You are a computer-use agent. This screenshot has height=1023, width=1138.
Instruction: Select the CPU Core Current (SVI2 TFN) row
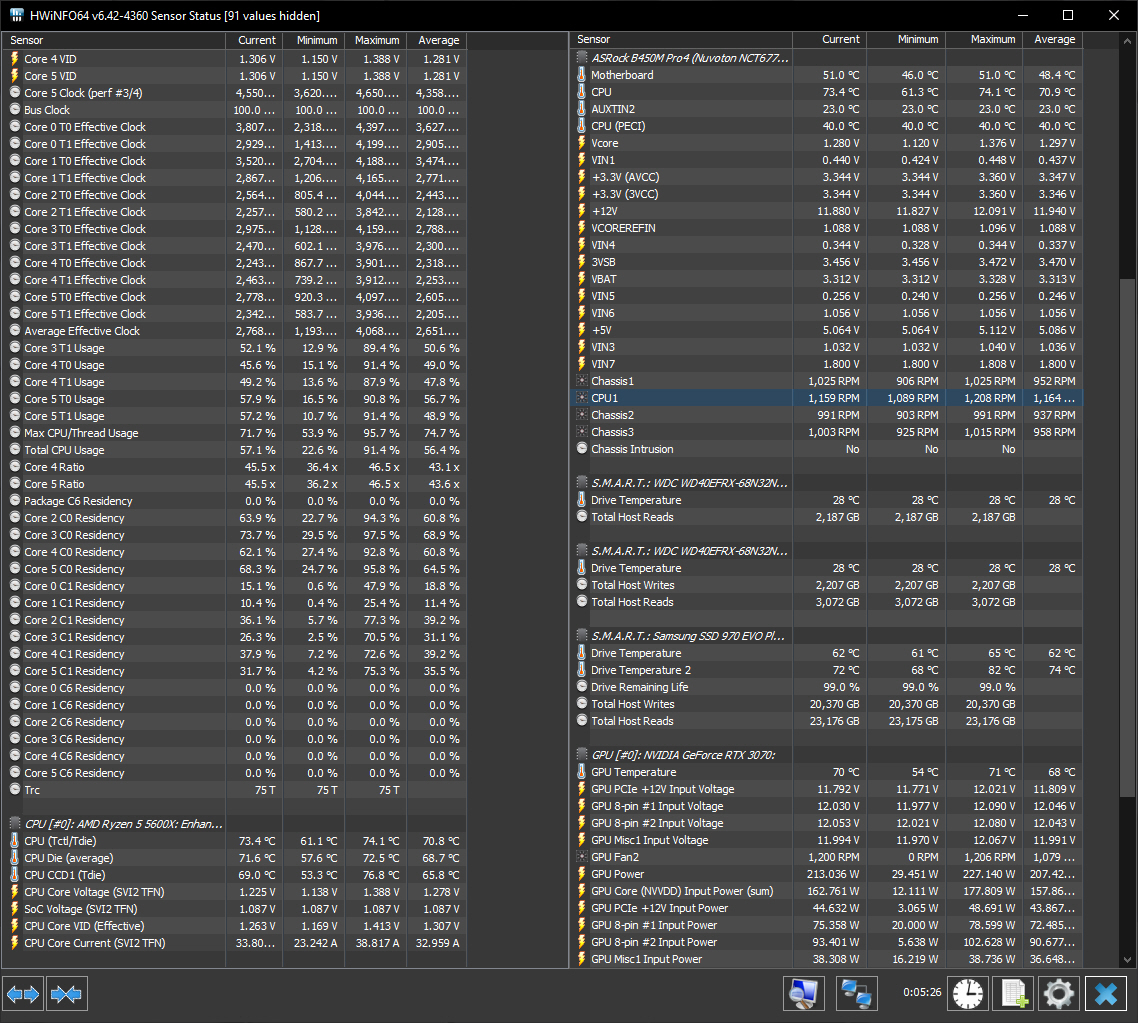(234, 943)
